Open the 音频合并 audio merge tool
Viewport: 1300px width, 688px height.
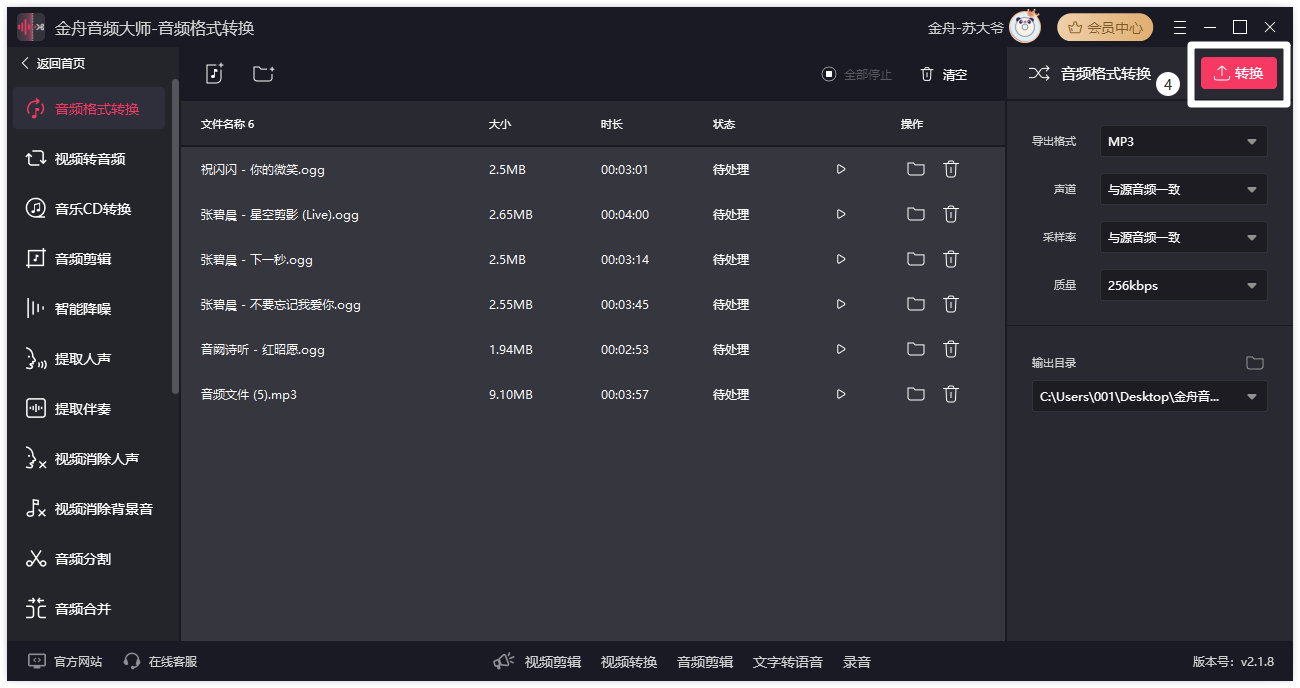88,608
